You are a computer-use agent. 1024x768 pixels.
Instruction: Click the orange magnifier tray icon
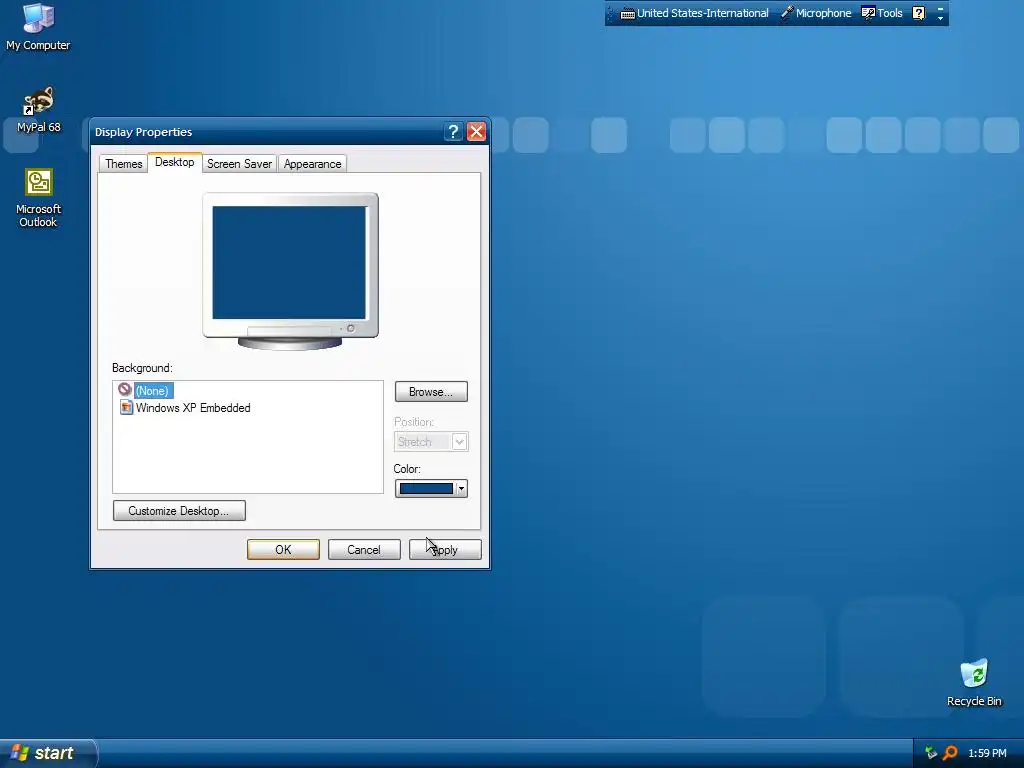[x=950, y=753]
